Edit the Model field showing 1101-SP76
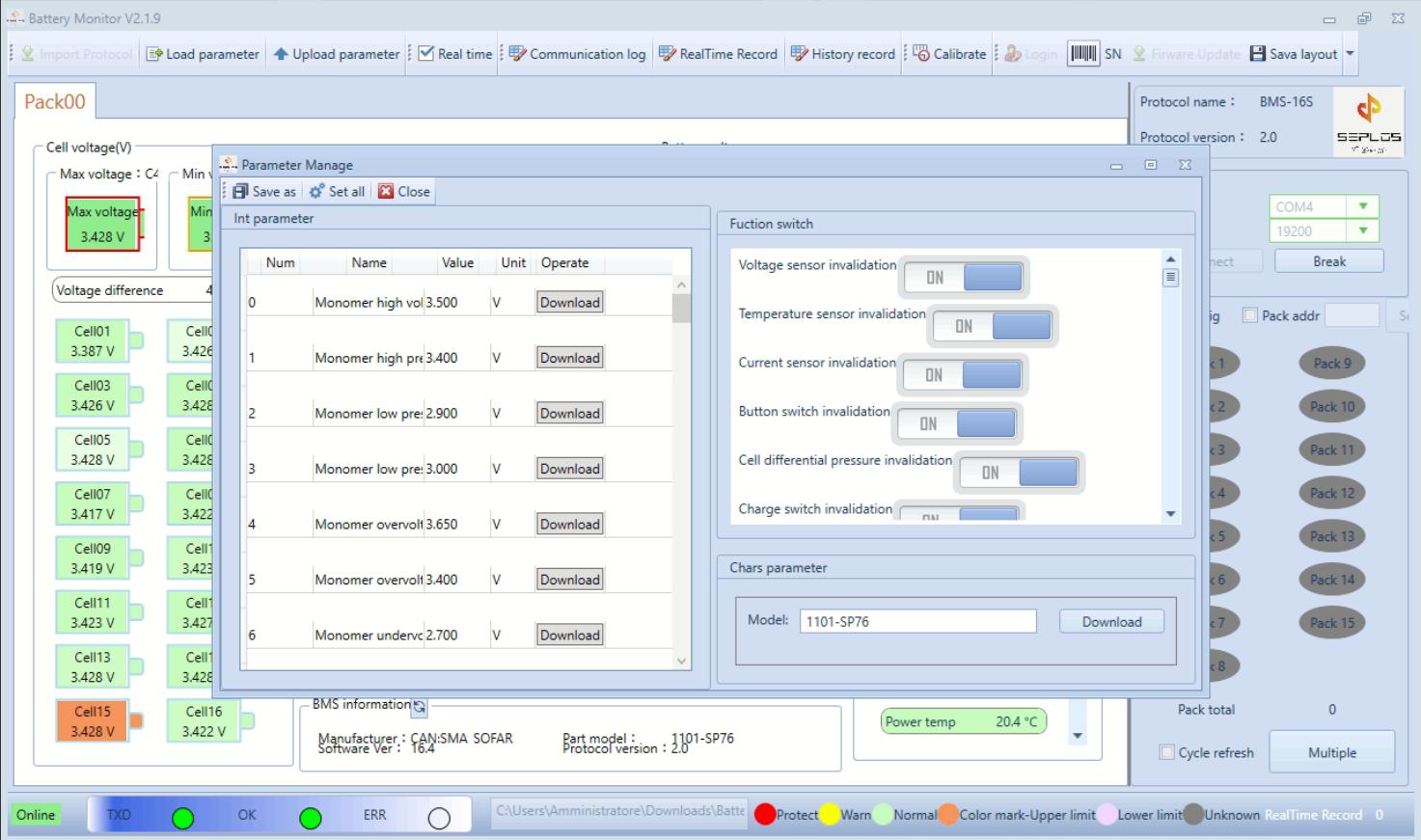 (x=917, y=620)
